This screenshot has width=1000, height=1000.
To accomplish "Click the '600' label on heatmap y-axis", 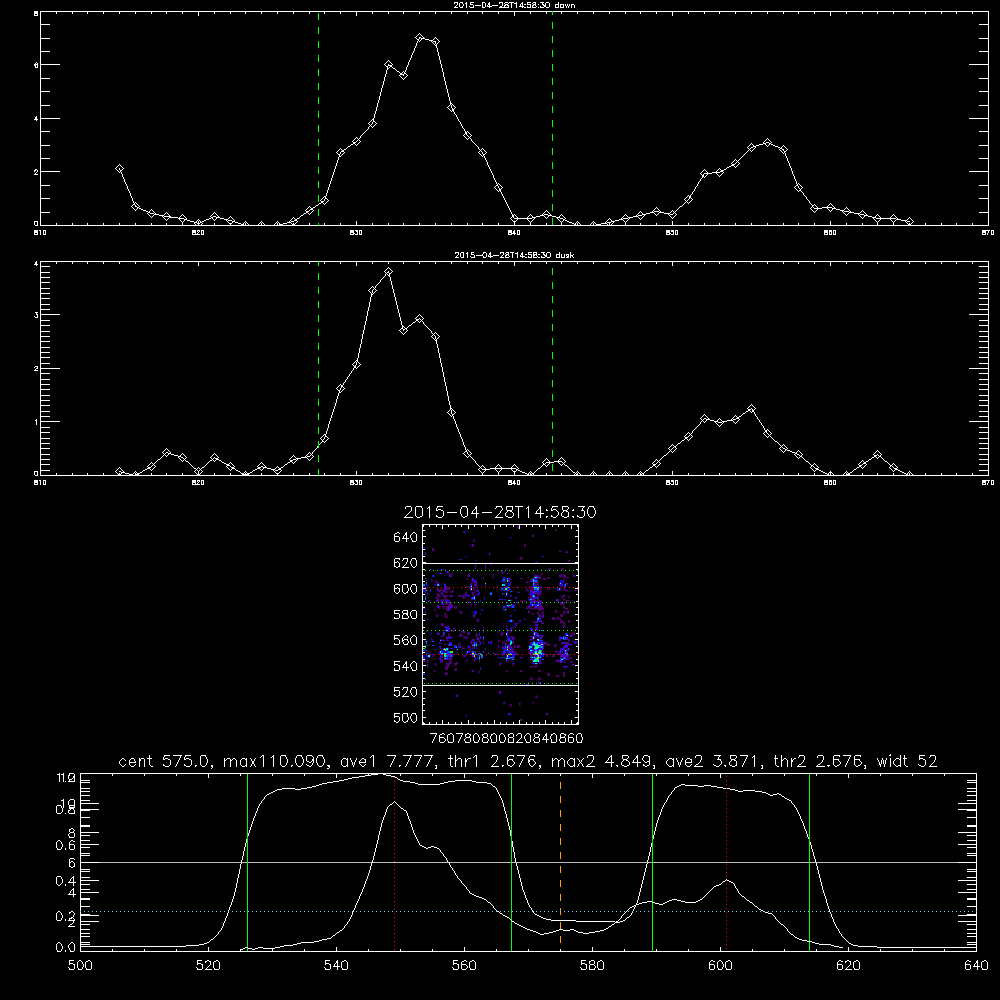I will coord(406,589).
